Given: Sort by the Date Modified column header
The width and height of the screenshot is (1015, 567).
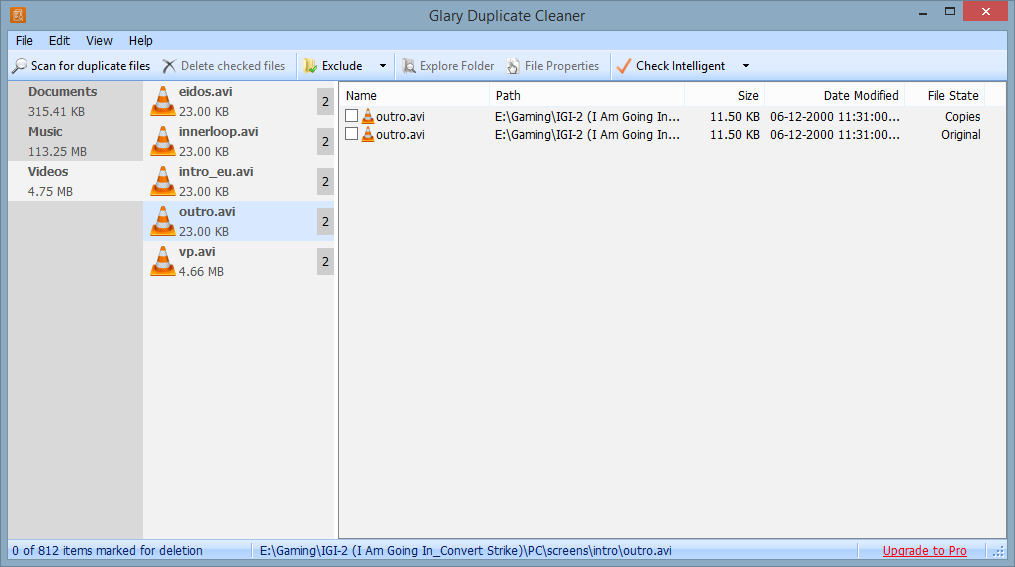Looking at the screenshot, I should [x=834, y=96].
